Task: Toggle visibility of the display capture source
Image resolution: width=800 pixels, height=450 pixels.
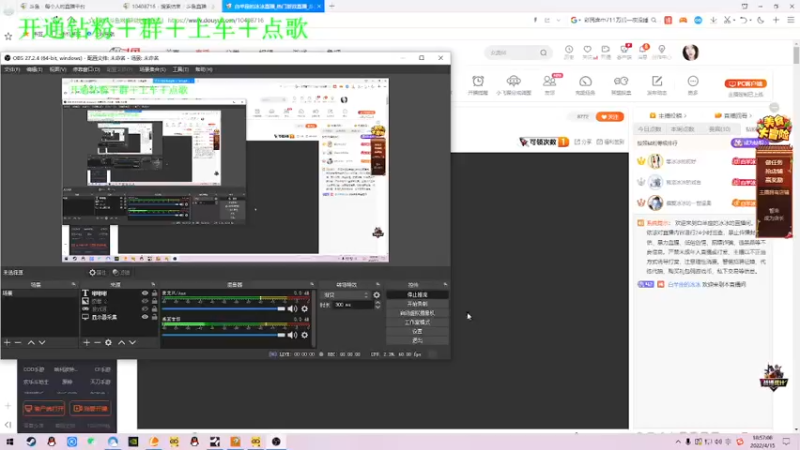Action: (x=145, y=317)
